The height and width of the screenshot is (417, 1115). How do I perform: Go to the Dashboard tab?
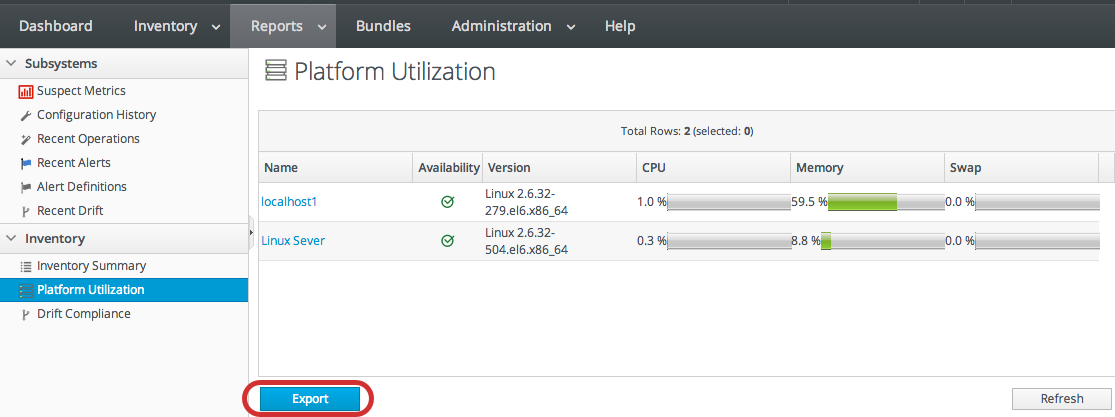pyautogui.click(x=56, y=26)
